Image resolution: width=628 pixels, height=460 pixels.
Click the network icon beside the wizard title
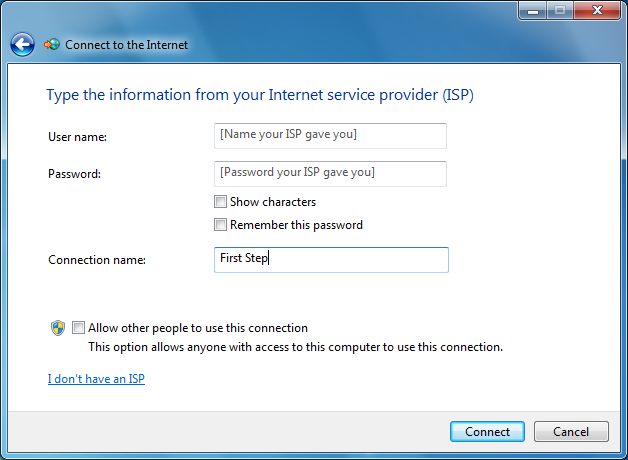[x=52, y=45]
